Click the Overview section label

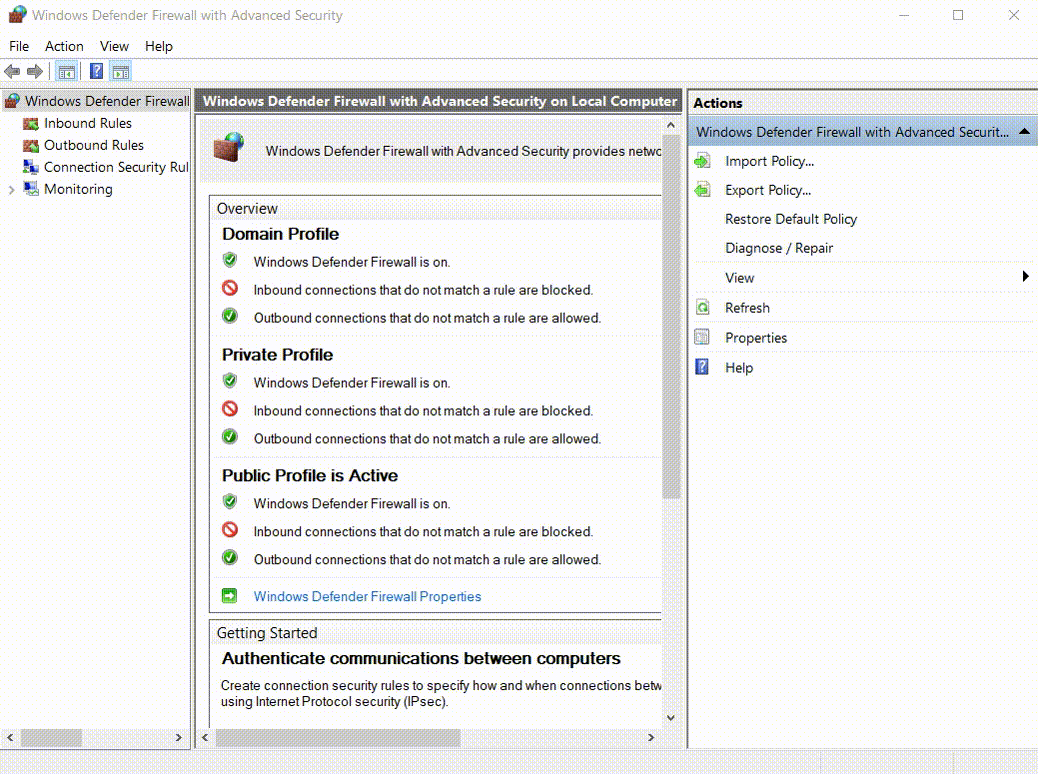(x=247, y=209)
